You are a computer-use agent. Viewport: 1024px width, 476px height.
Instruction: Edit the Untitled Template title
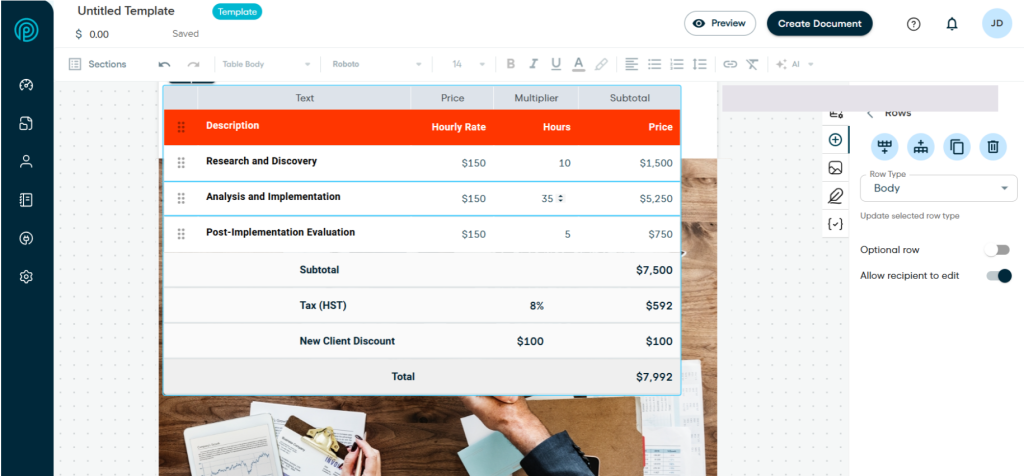(126, 11)
